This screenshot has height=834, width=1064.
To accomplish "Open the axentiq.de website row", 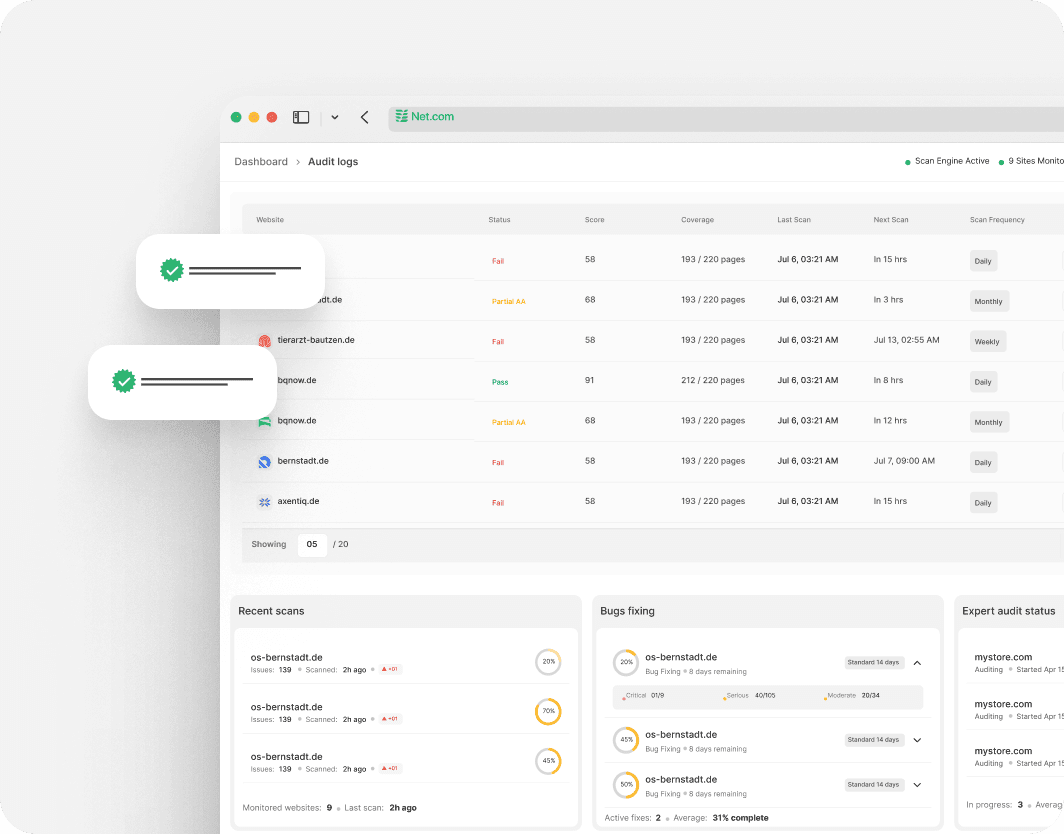I will 298,501.
